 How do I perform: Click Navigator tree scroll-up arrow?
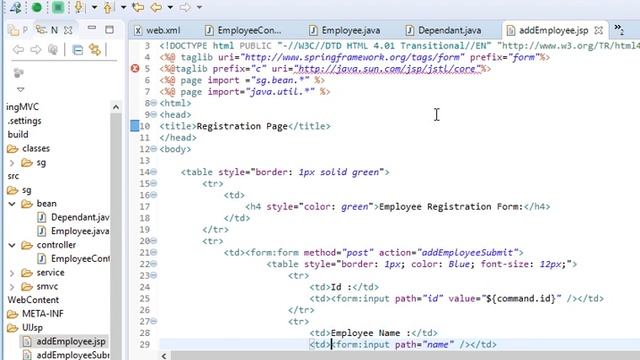(116, 107)
